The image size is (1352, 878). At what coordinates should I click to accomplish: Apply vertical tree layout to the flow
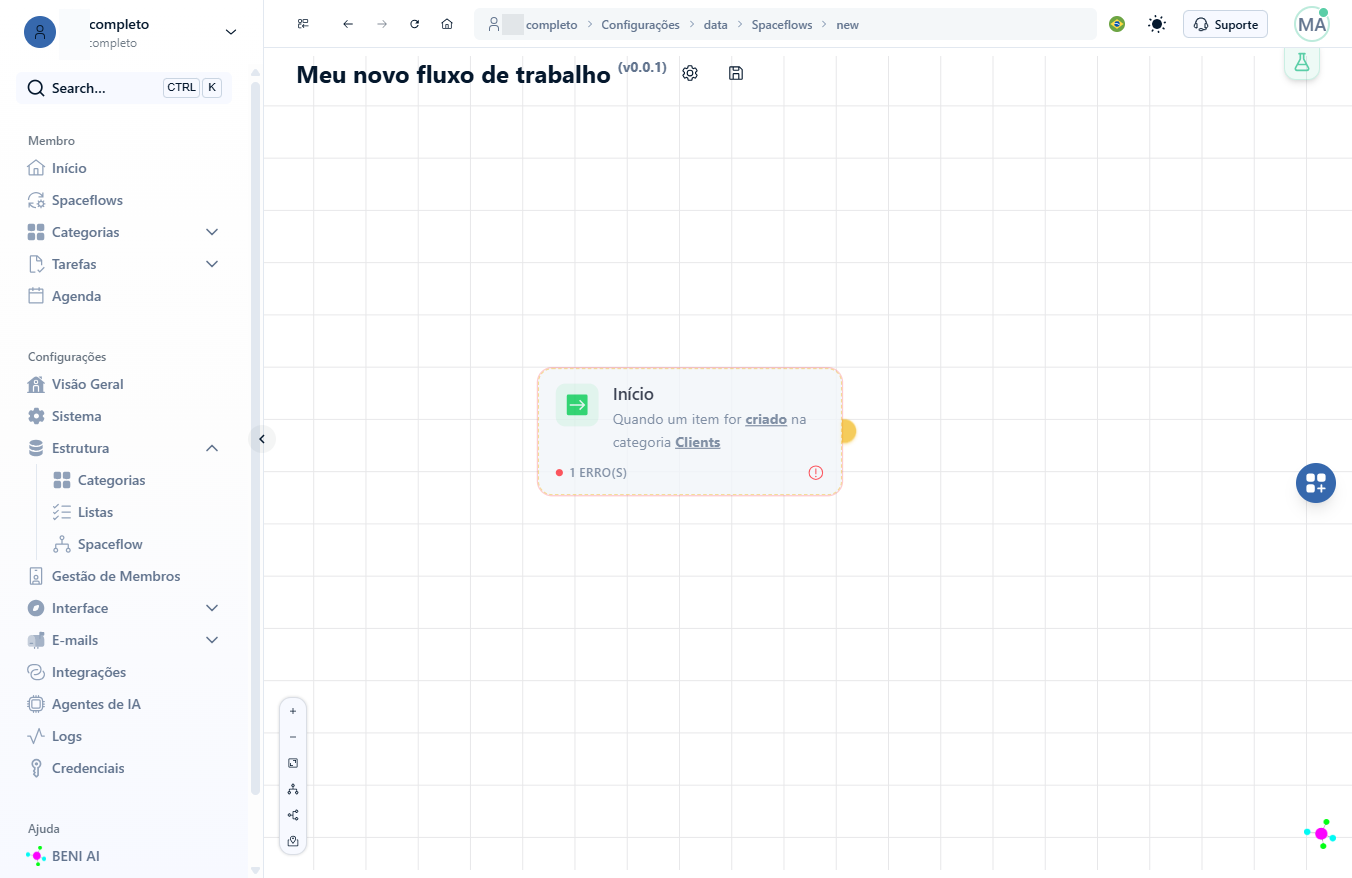pyautogui.click(x=293, y=789)
